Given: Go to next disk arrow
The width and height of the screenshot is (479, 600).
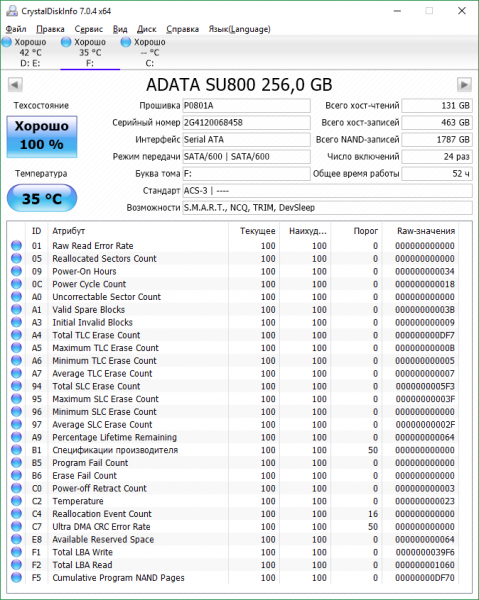Looking at the screenshot, I should pyautogui.click(x=464, y=85).
